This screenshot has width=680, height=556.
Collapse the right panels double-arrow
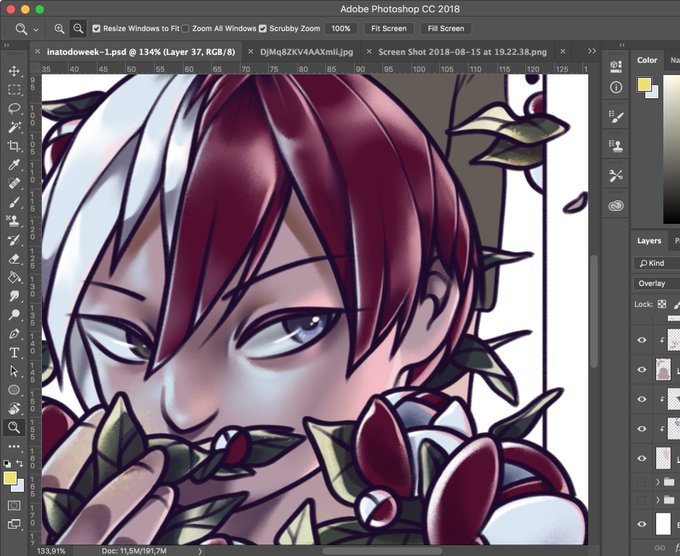click(622, 45)
